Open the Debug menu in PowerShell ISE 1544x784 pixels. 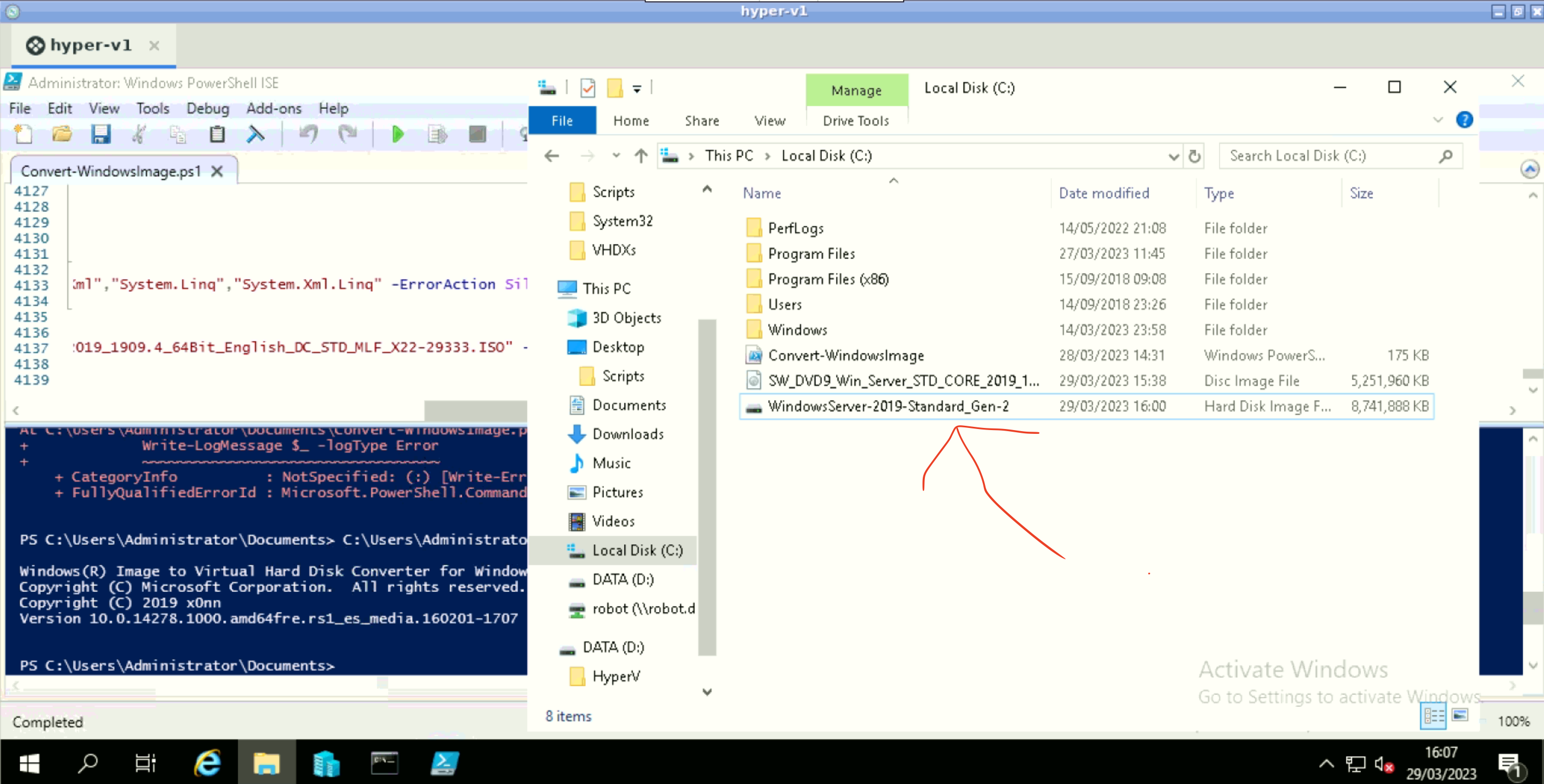pyautogui.click(x=208, y=108)
